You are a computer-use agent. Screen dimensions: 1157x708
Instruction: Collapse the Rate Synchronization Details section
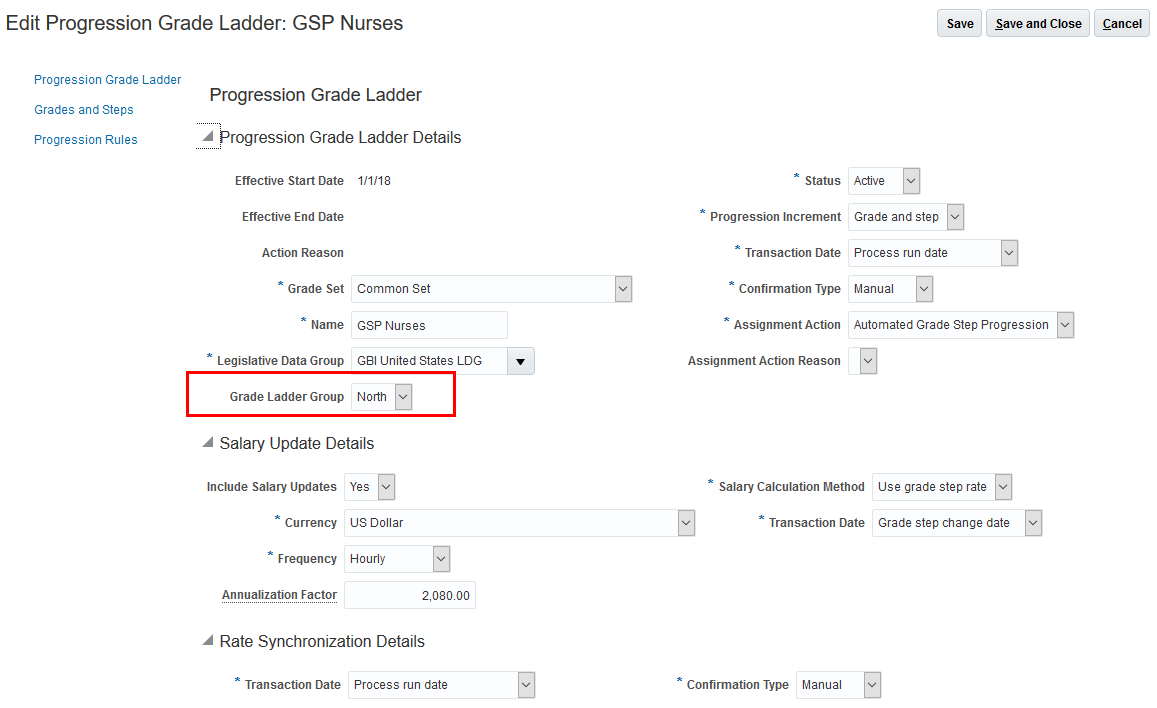pos(208,641)
